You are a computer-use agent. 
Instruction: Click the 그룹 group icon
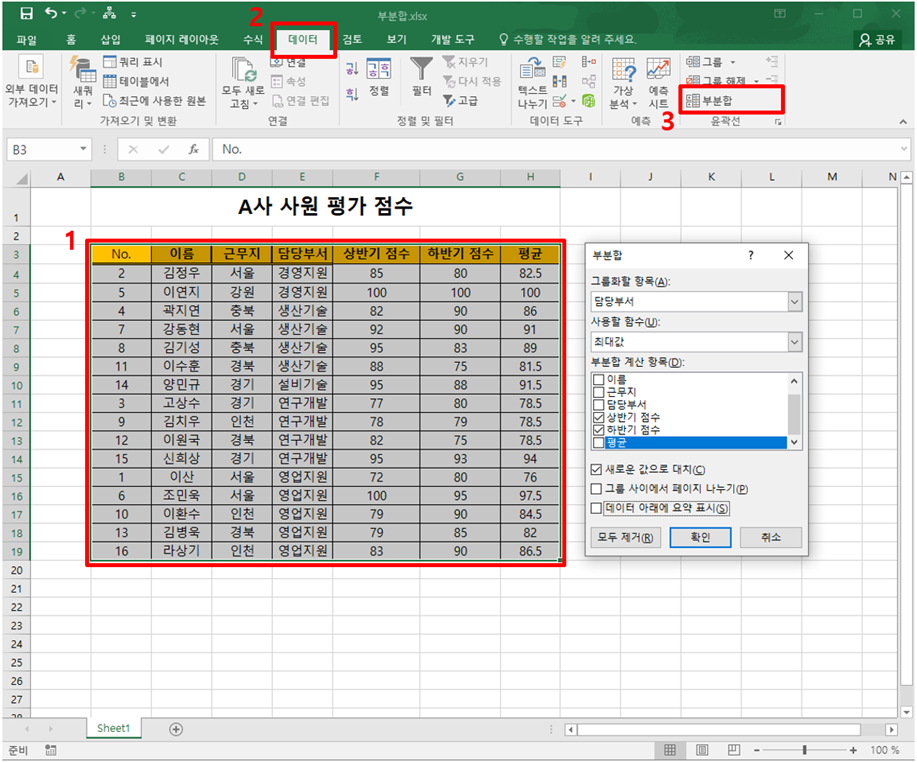(x=693, y=61)
